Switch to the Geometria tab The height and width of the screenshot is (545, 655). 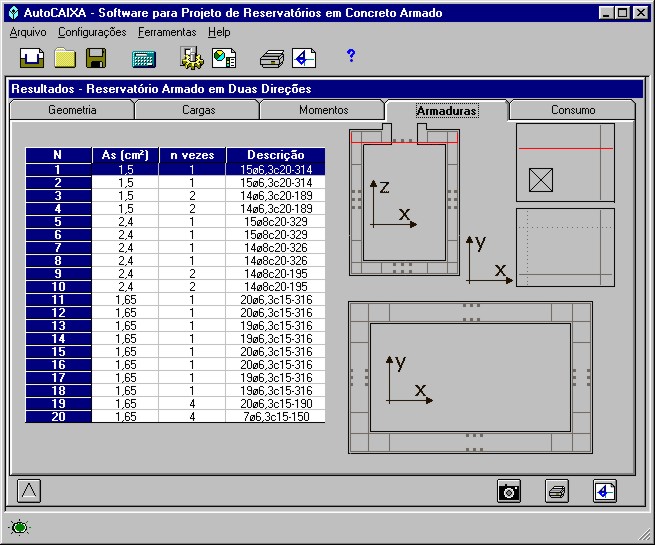pos(72,110)
